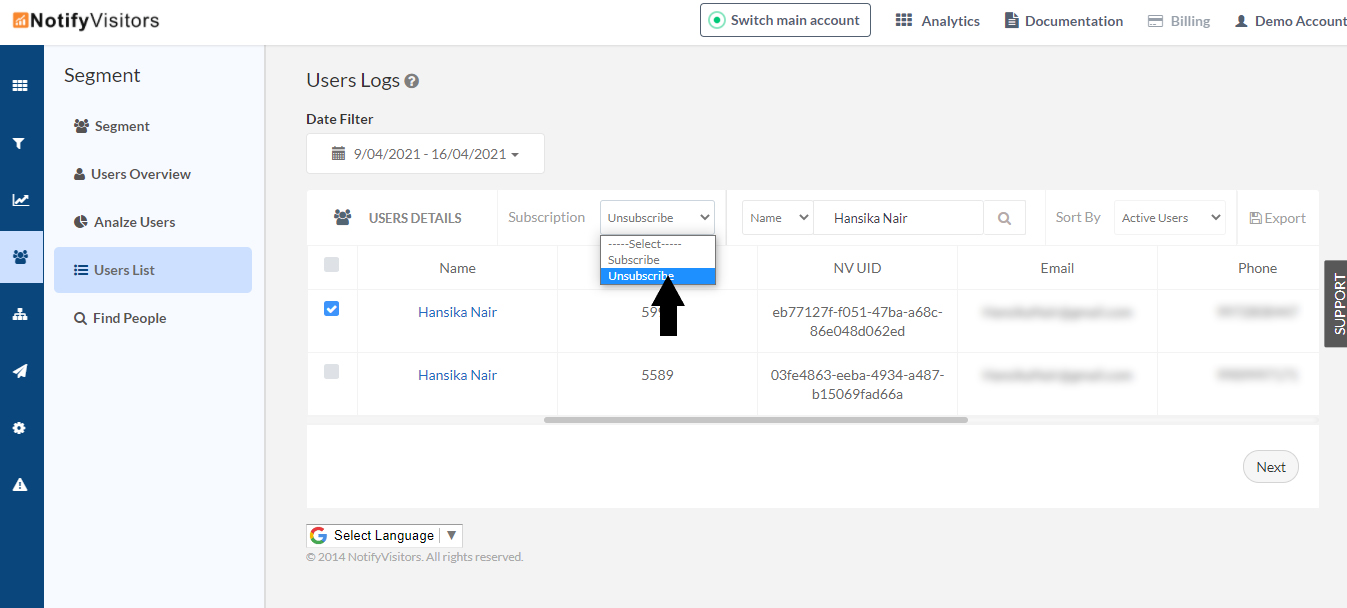Go to Find People menu item
The image size is (1347, 608).
129,318
